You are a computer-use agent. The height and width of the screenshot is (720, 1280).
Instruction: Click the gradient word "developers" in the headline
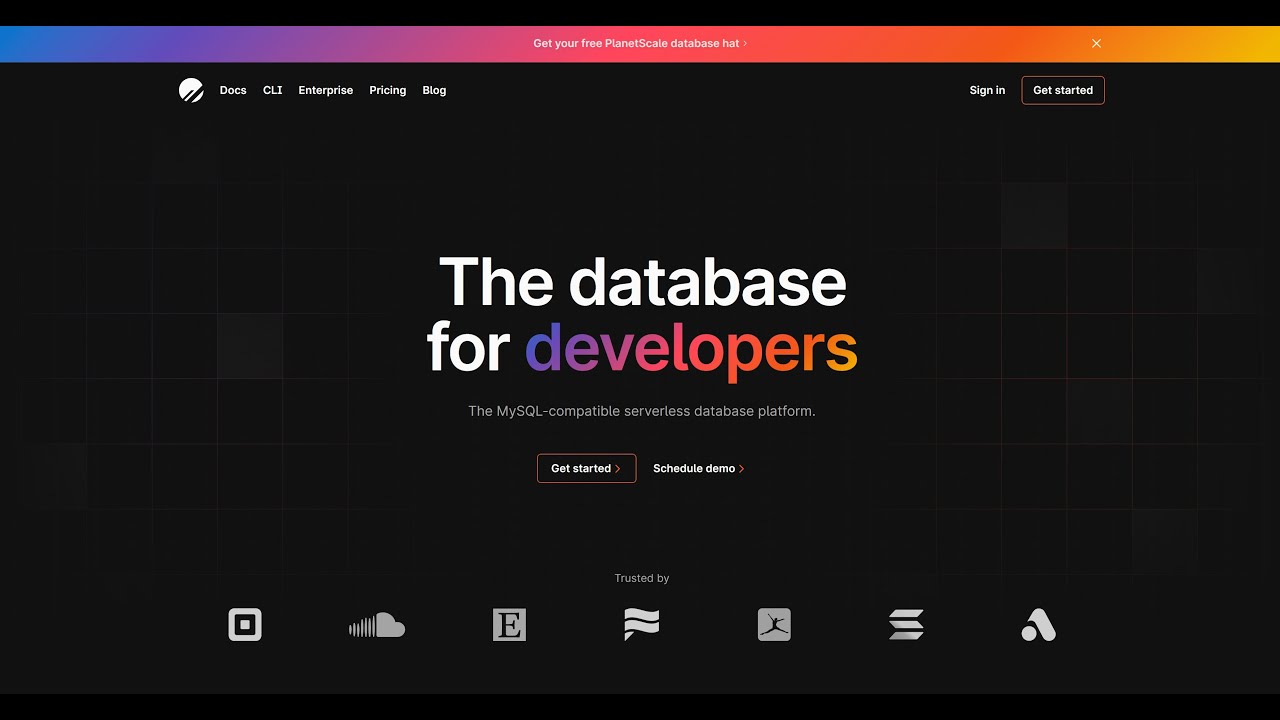coord(691,348)
